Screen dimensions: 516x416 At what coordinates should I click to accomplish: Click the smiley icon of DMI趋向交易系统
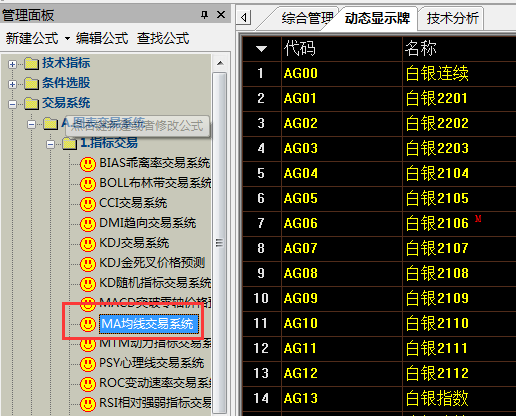click(x=88, y=224)
